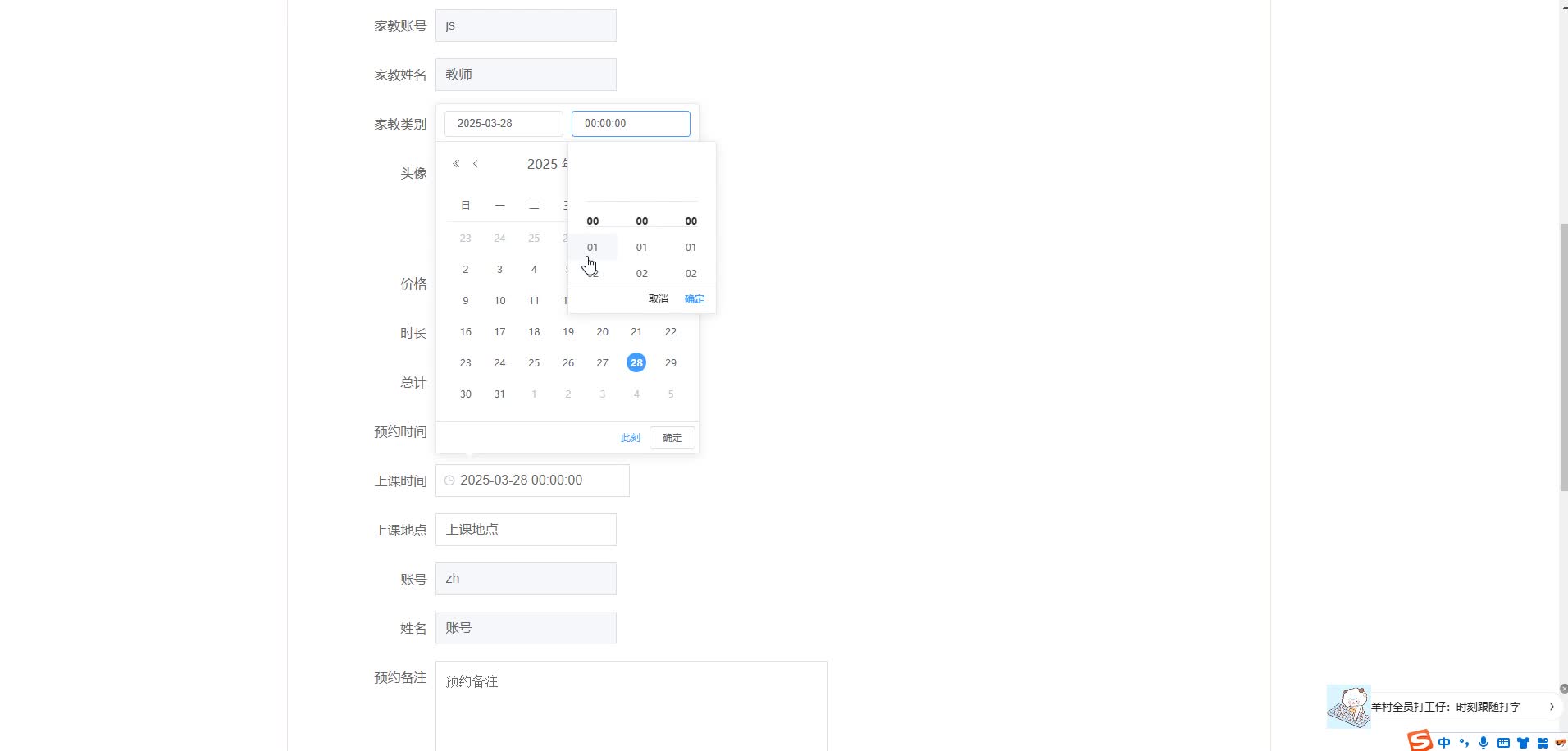Select March 31 in the calendar

click(499, 394)
